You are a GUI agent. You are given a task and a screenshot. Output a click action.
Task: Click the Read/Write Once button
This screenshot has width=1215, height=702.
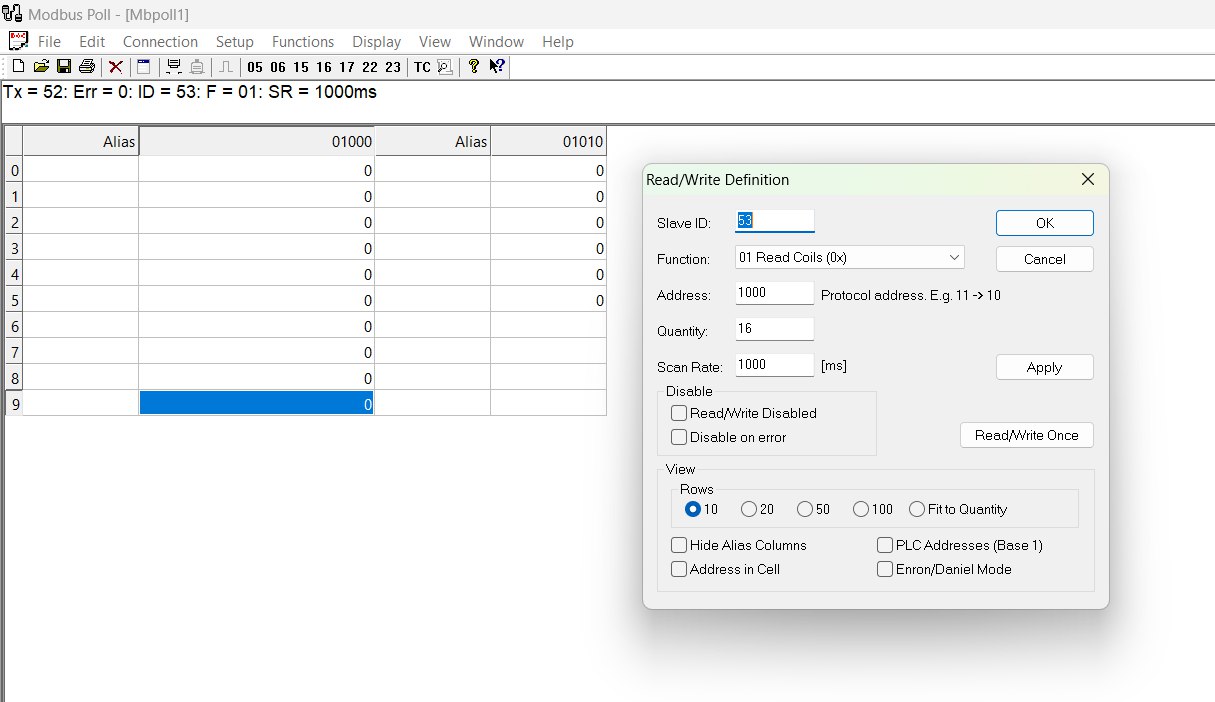tap(1026, 435)
